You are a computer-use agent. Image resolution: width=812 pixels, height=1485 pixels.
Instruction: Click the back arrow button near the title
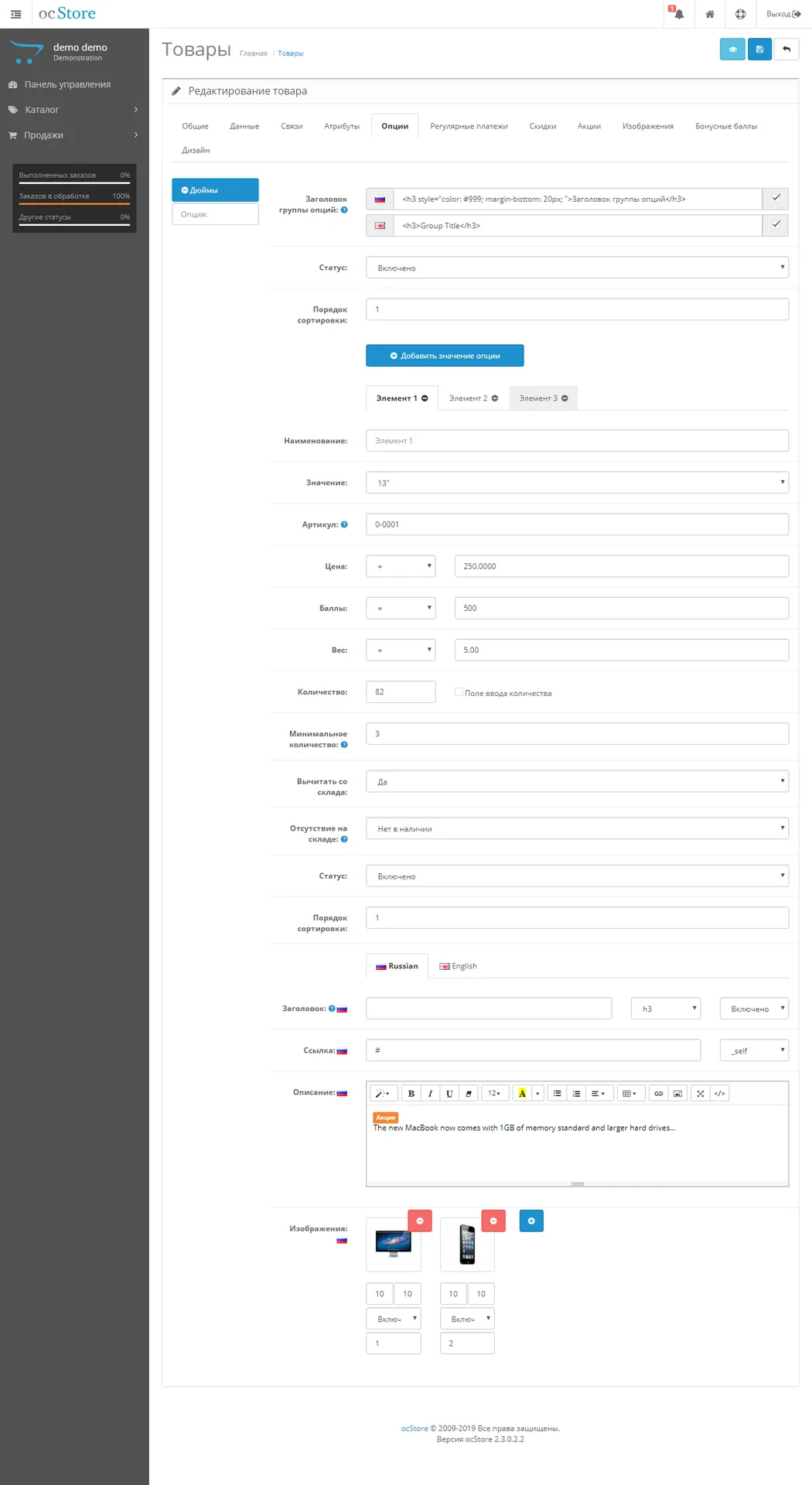point(786,49)
